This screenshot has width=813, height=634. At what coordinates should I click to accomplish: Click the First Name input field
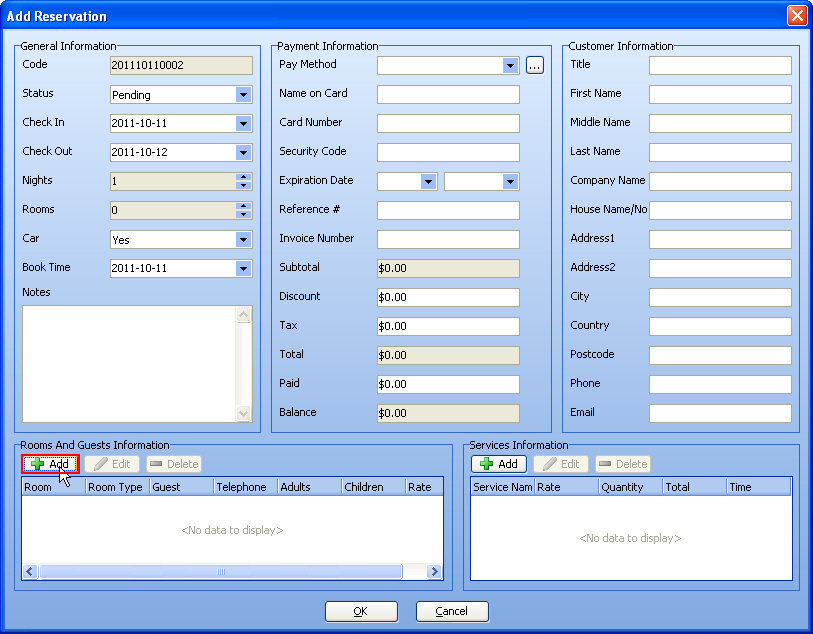point(720,95)
